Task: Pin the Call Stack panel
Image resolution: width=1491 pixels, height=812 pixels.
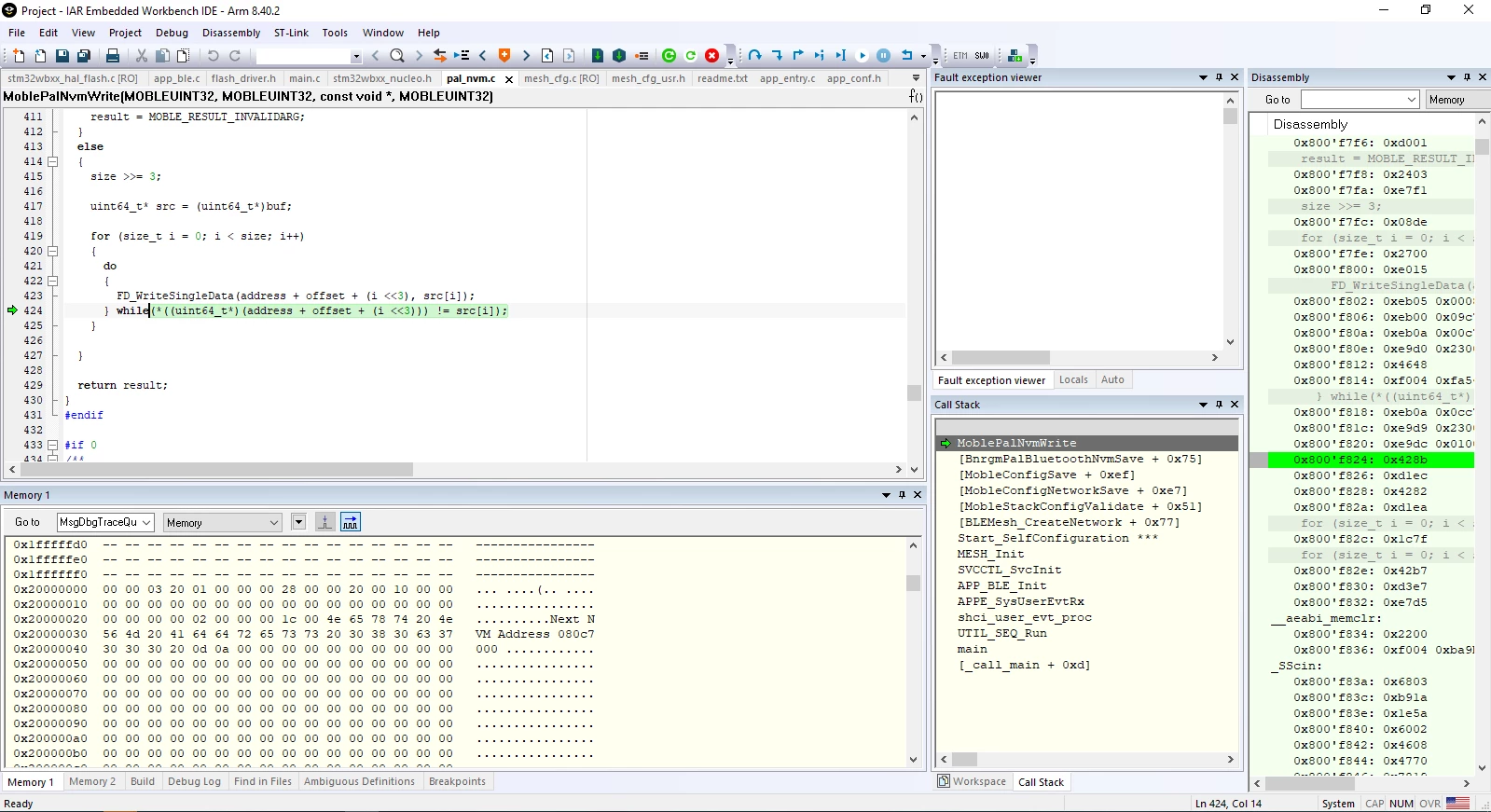Action: tap(1219, 405)
